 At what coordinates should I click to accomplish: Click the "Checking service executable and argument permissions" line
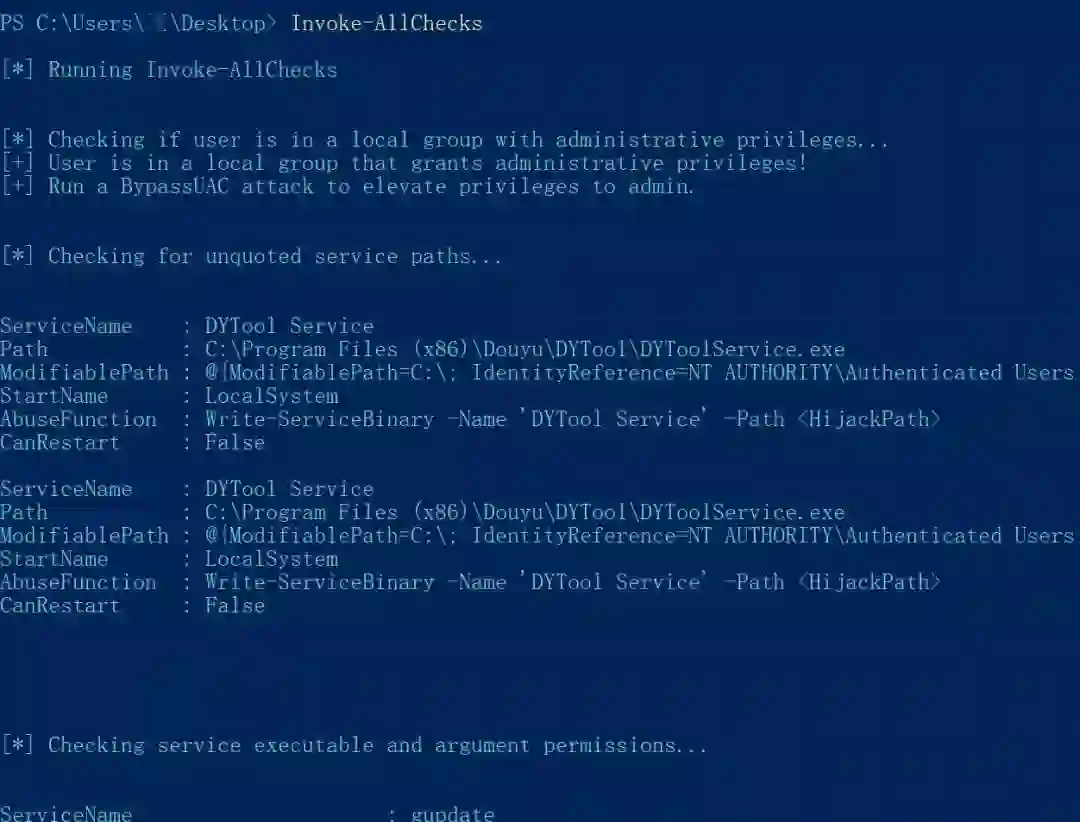(353, 746)
